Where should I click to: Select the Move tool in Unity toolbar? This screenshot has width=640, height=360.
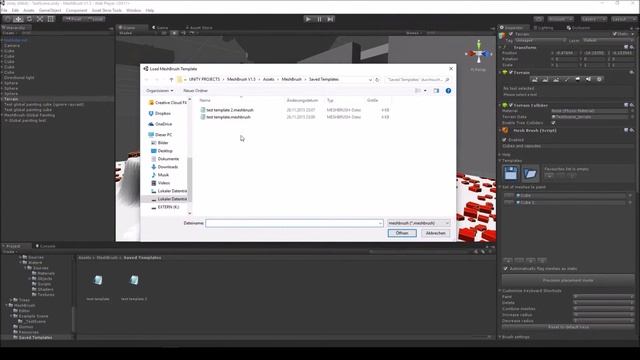coord(18,19)
